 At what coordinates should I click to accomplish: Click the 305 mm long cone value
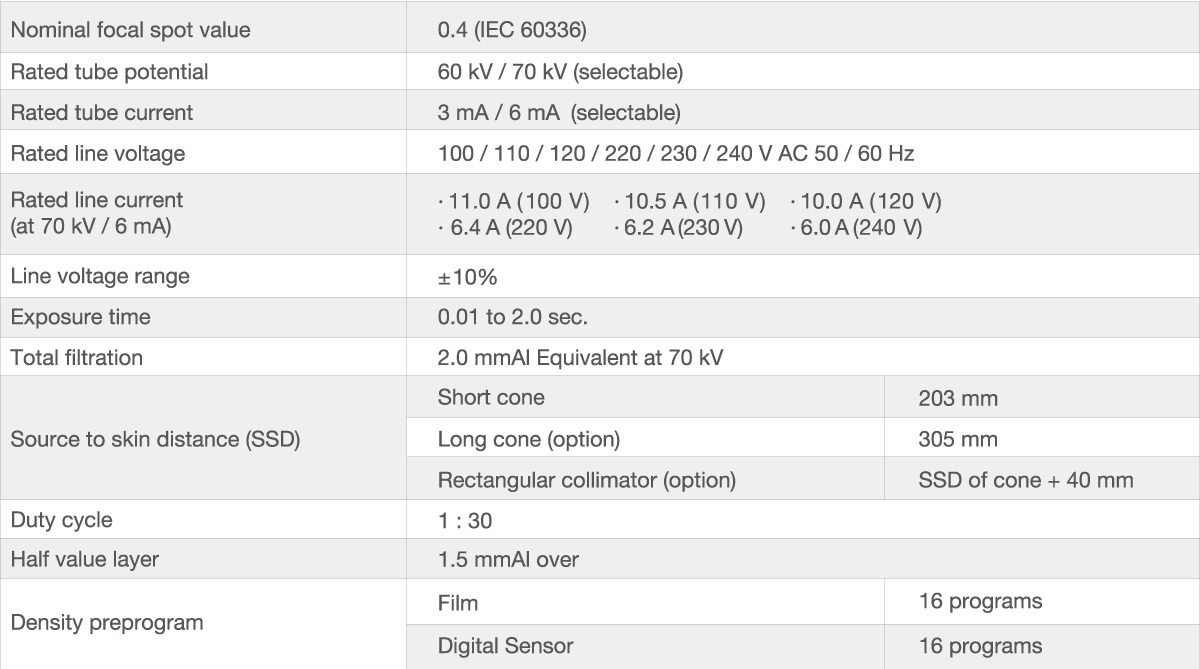(957, 439)
